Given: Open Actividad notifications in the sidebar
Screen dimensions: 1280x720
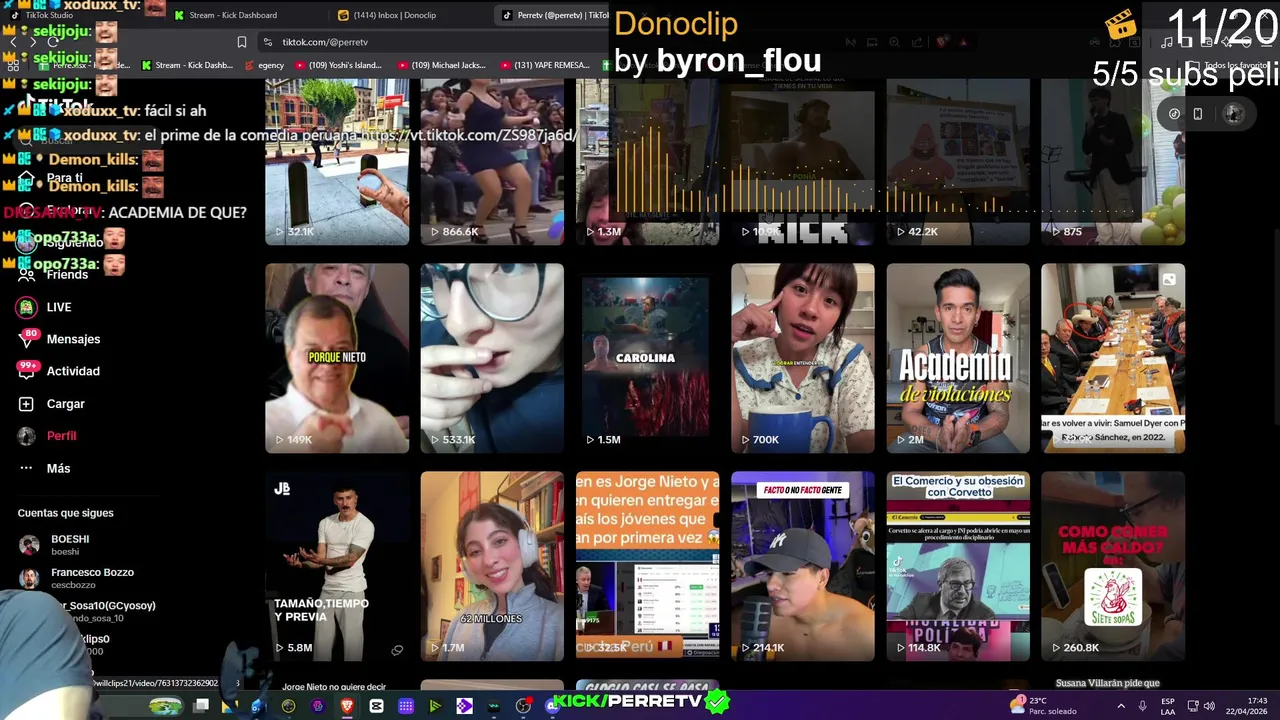Looking at the screenshot, I should click(x=73, y=371).
